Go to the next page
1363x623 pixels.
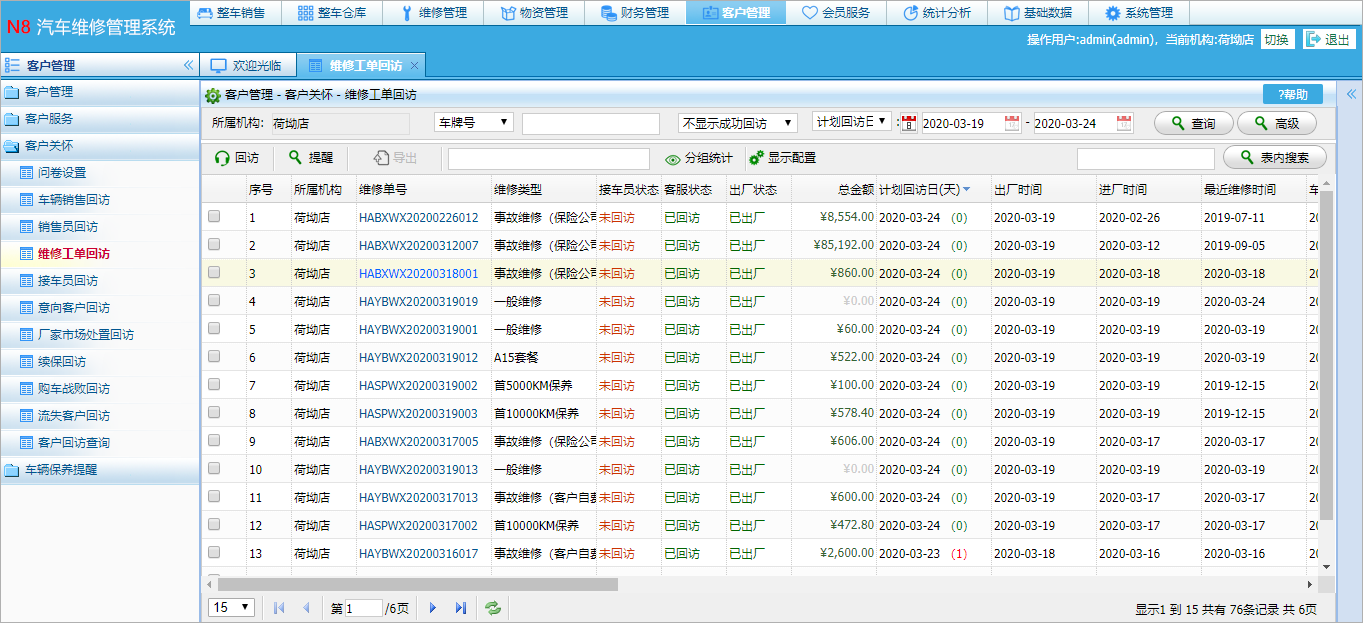pyautogui.click(x=433, y=607)
